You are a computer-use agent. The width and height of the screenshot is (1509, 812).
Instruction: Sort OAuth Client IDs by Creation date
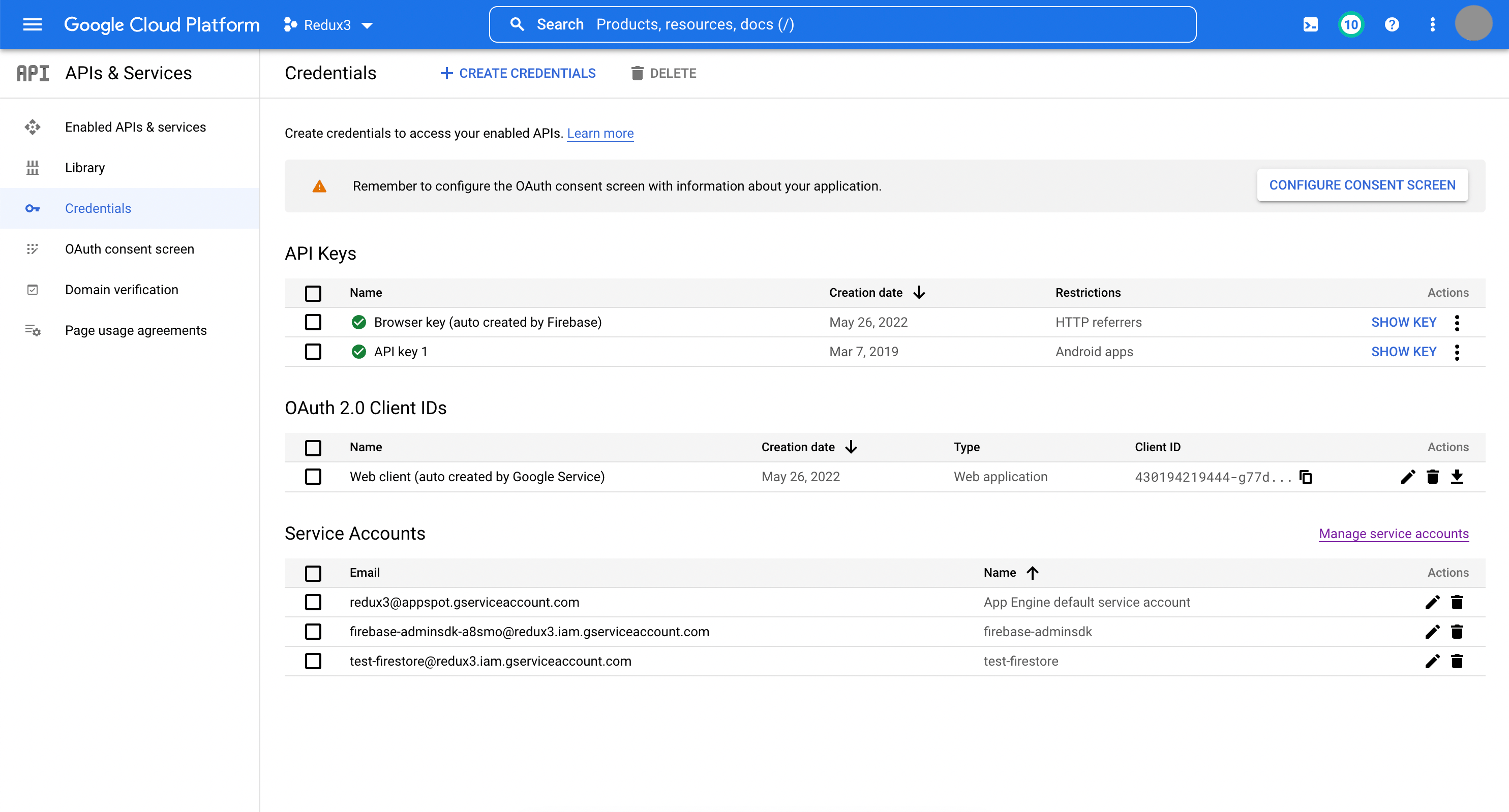click(809, 447)
